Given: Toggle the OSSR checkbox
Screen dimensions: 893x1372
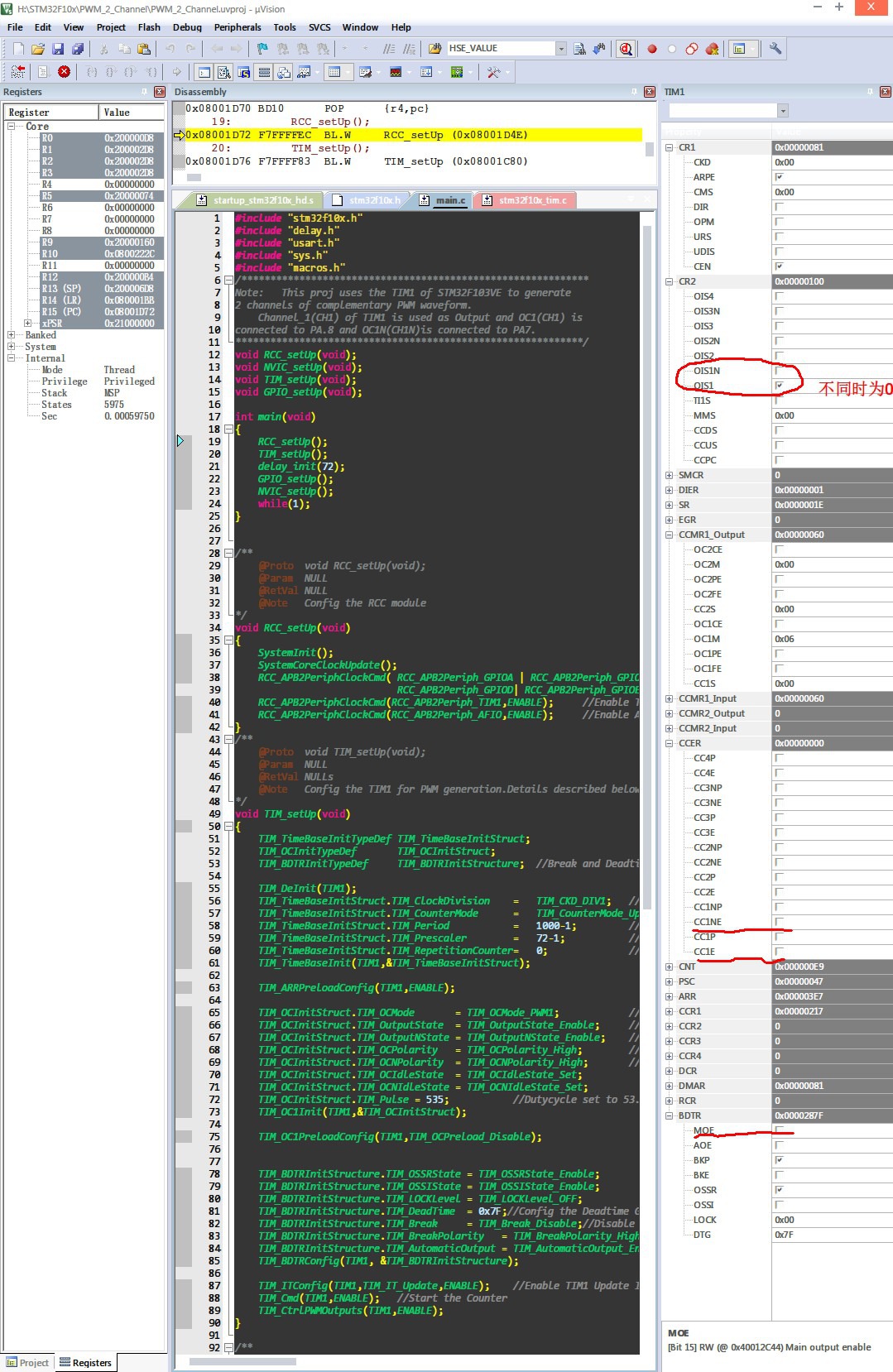Looking at the screenshot, I should [779, 1190].
